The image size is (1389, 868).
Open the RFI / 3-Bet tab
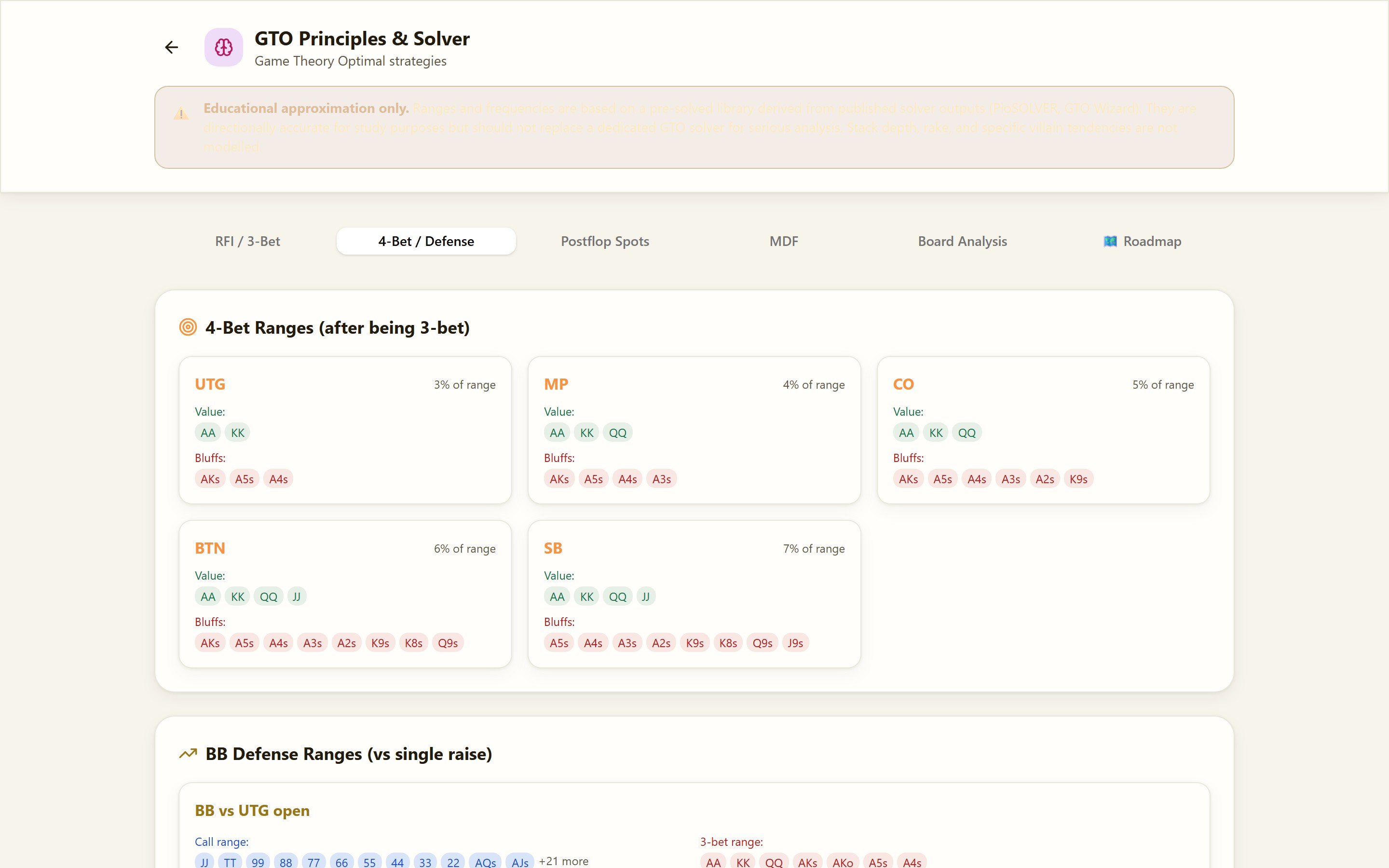(247, 241)
